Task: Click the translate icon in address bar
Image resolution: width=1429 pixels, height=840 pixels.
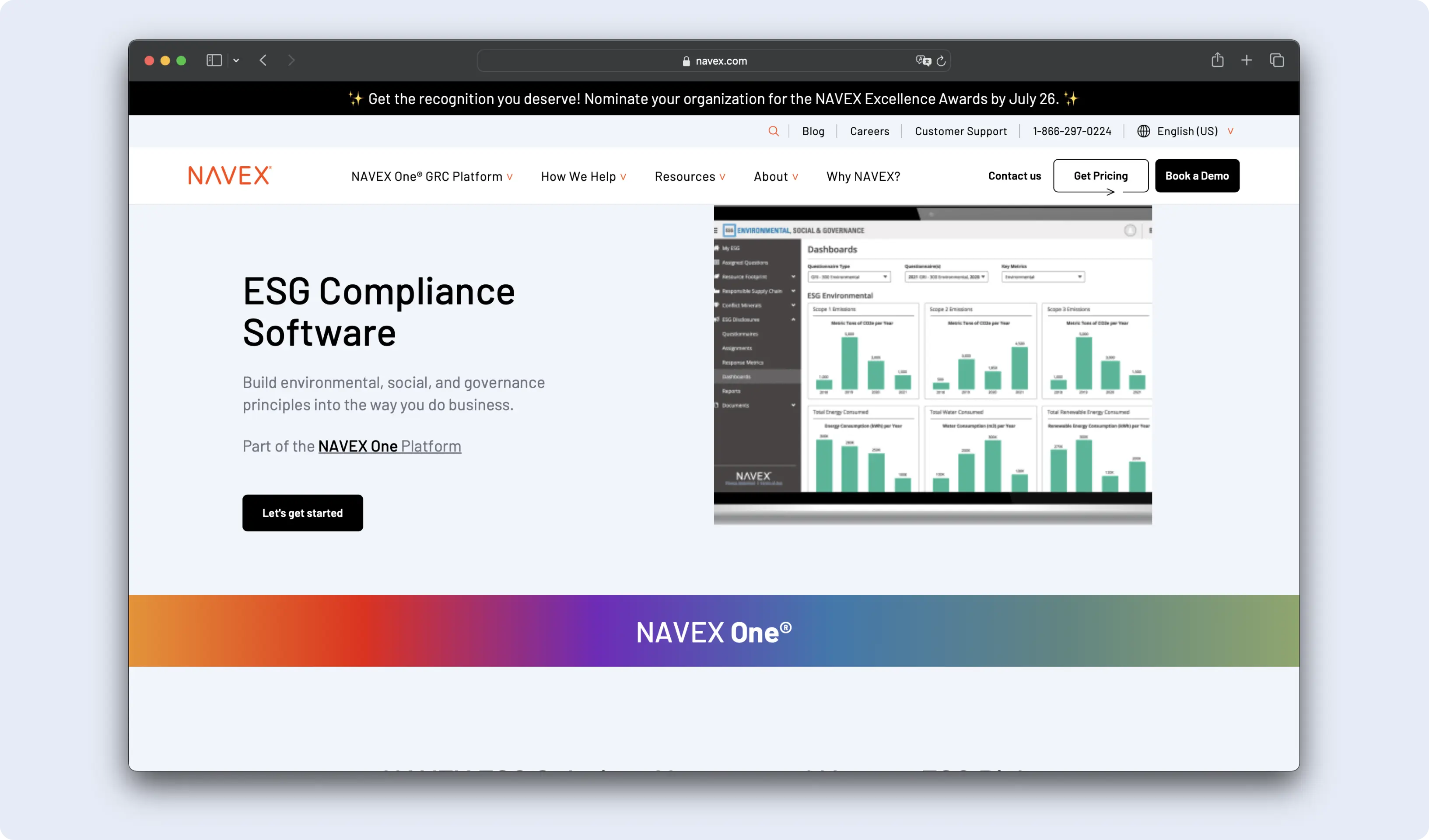Action: coord(923,61)
